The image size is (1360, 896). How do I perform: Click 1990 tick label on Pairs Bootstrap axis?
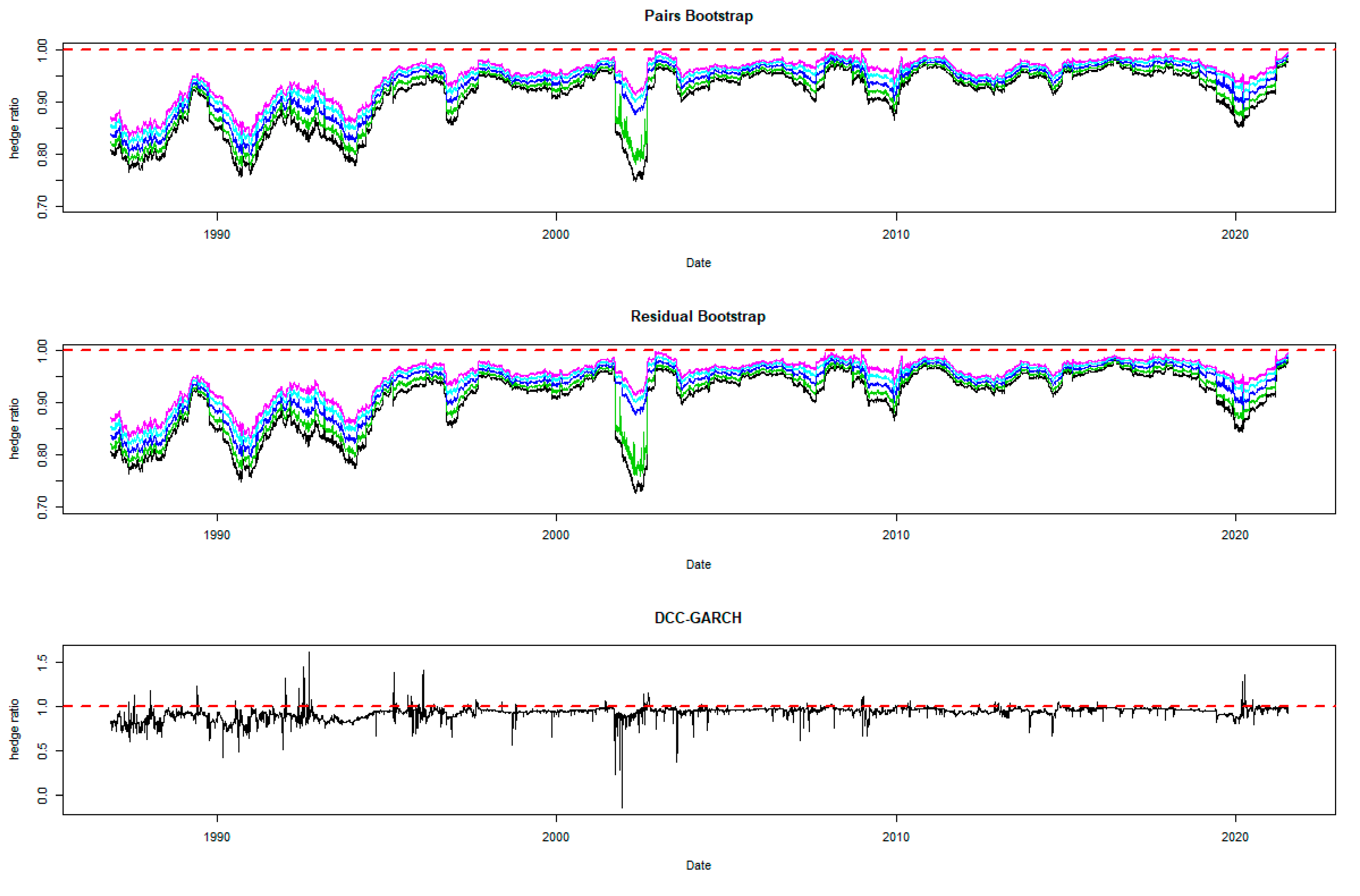pyautogui.click(x=216, y=234)
